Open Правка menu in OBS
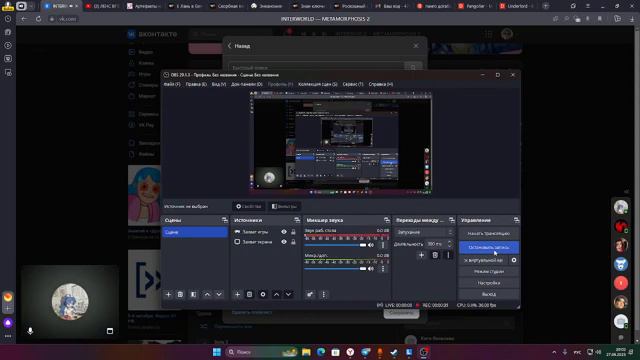The width and height of the screenshot is (640, 360). click(x=196, y=84)
